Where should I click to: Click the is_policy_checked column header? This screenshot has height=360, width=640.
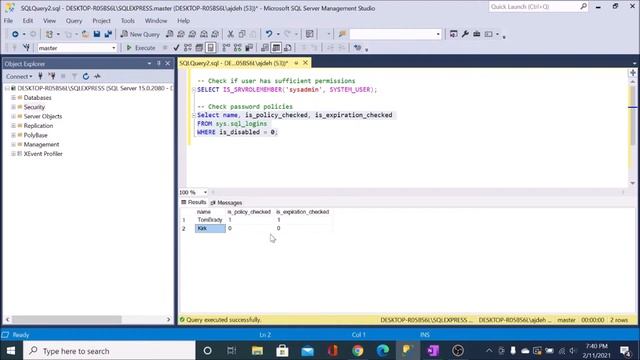tap(249, 212)
